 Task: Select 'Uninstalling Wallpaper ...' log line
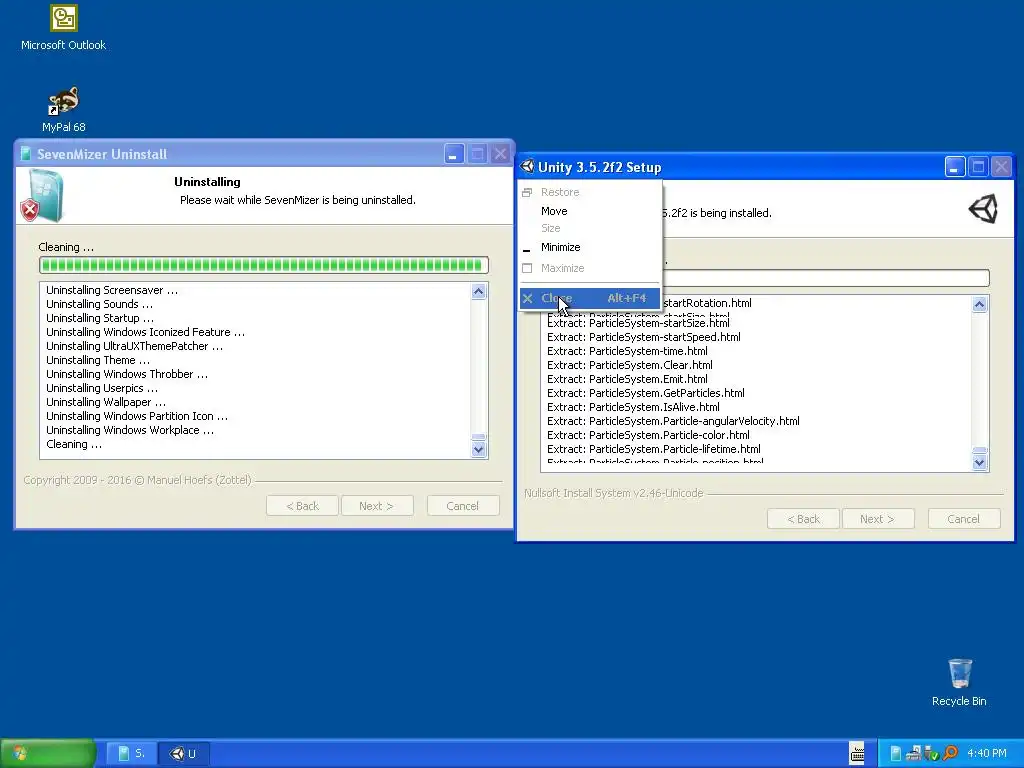click(x=106, y=402)
